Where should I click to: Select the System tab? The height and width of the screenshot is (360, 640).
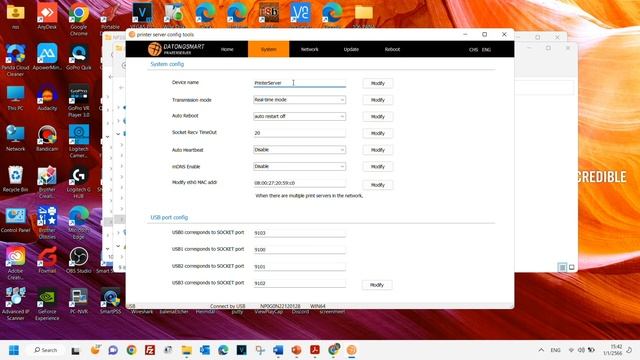coord(268,49)
